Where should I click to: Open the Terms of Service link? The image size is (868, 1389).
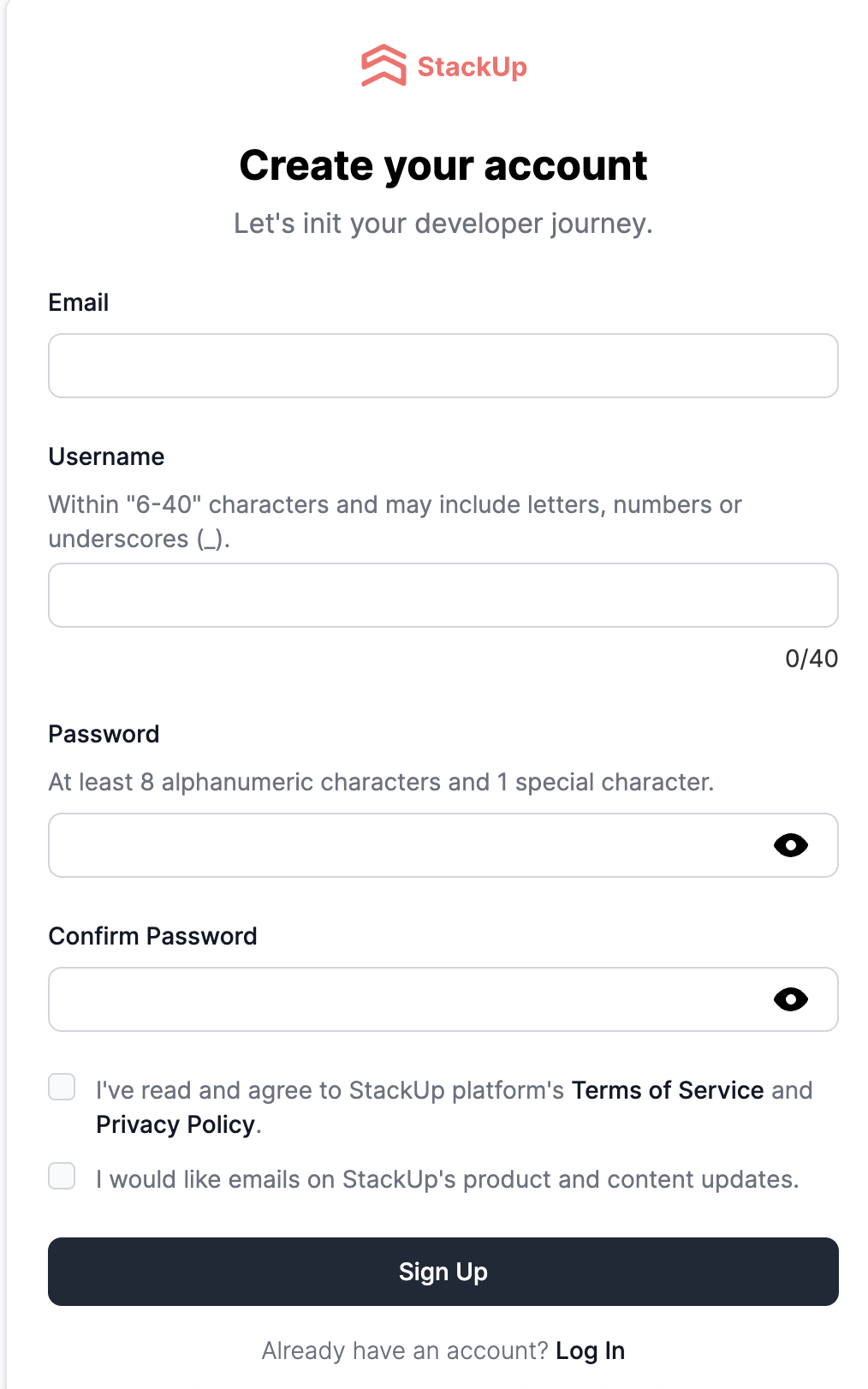point(667,1090)
